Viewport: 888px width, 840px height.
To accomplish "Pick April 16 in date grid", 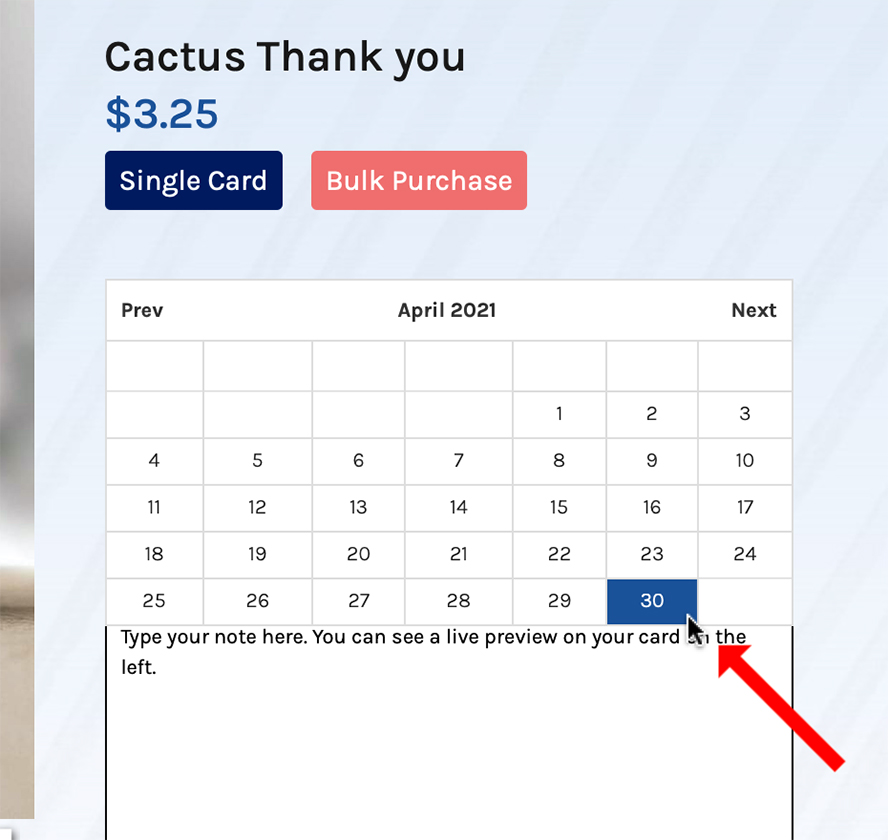I will pos(652,508).
